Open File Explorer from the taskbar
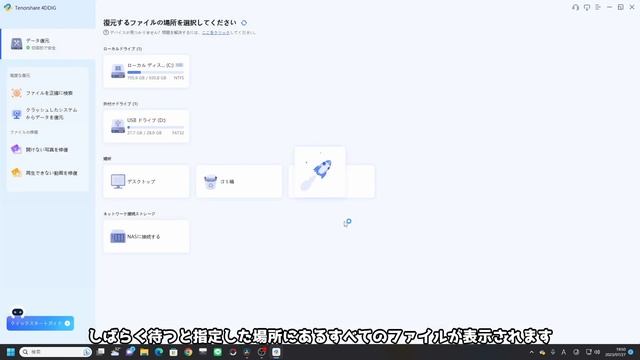 pos(144,352)
